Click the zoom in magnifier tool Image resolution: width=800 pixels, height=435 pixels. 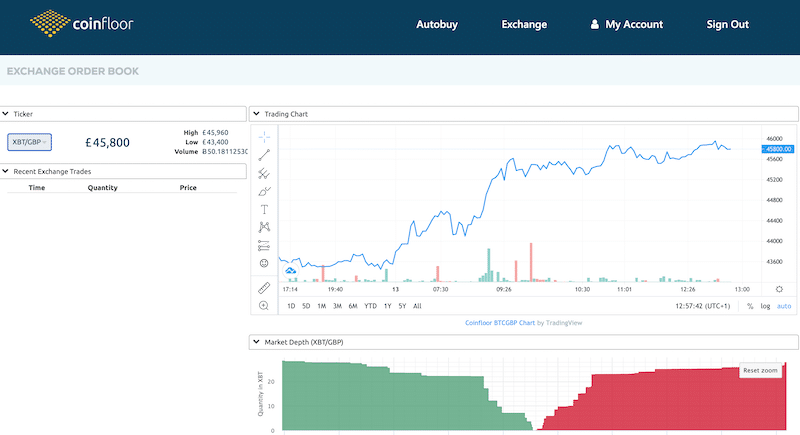point(264,305)
